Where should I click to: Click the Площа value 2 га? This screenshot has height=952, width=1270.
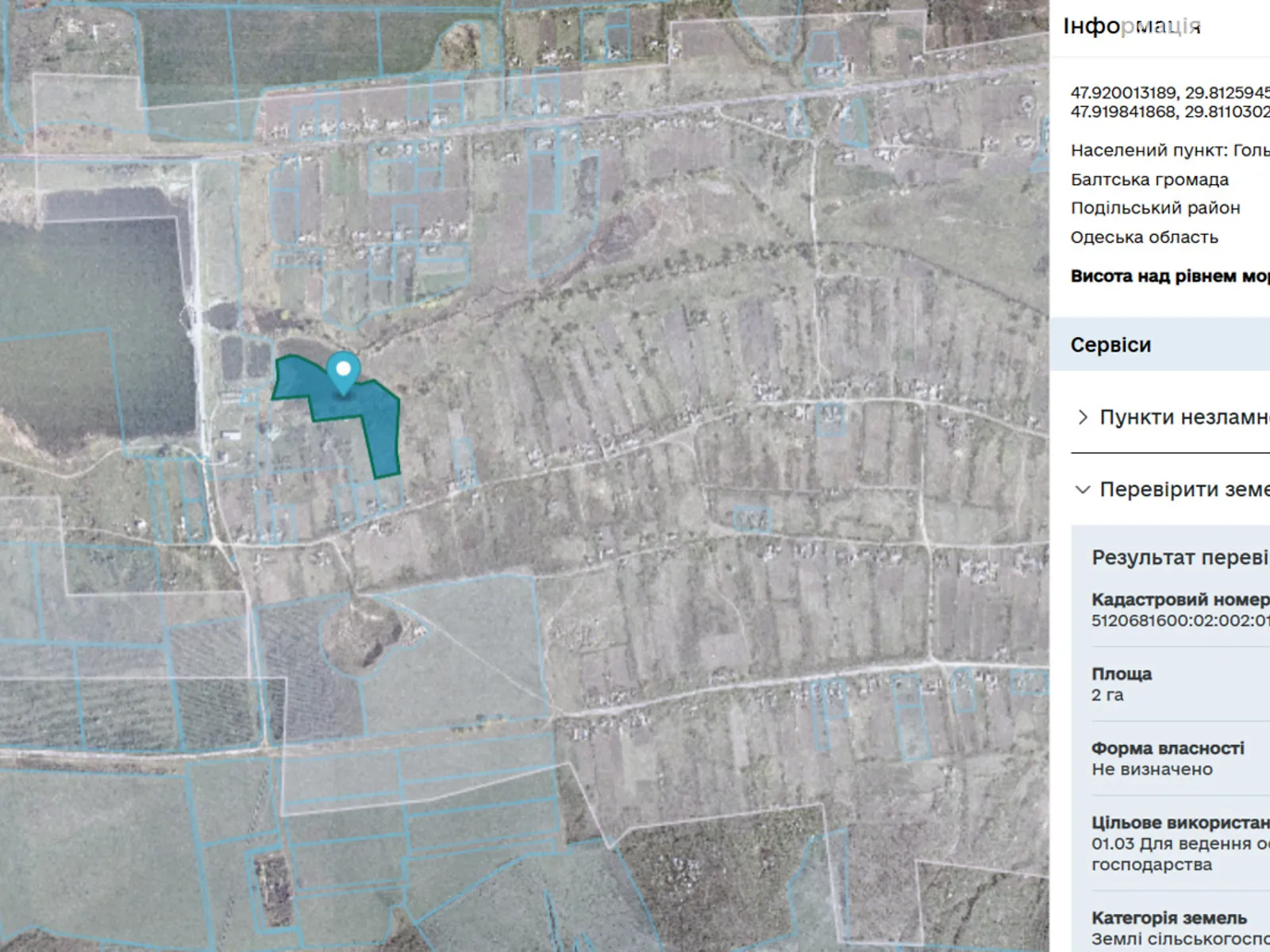[x=1107, y=695]
